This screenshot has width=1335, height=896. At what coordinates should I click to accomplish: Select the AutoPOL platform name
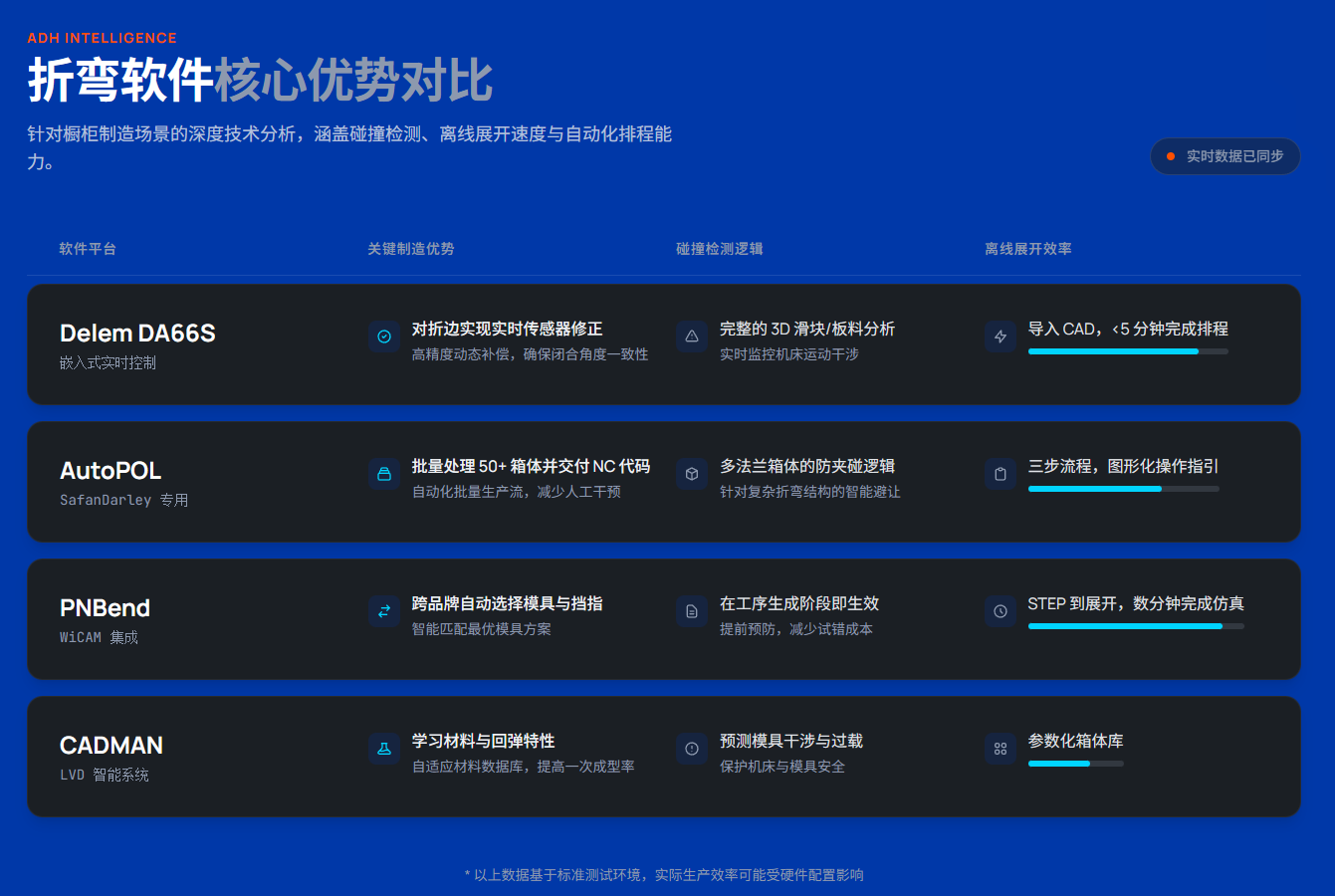coord(111,471)
